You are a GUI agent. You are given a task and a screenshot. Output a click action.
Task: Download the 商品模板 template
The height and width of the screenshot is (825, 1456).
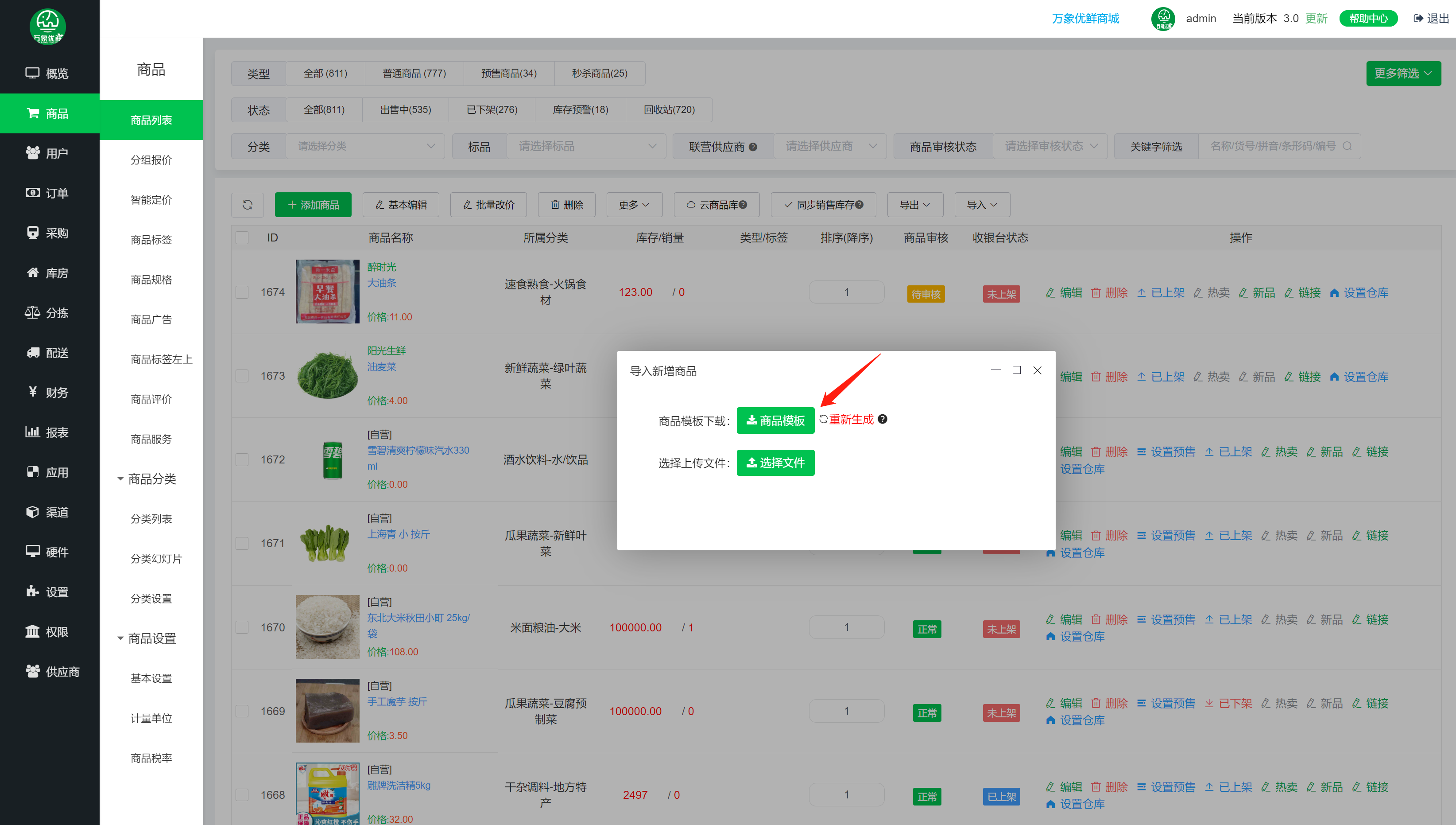(775, 420)
